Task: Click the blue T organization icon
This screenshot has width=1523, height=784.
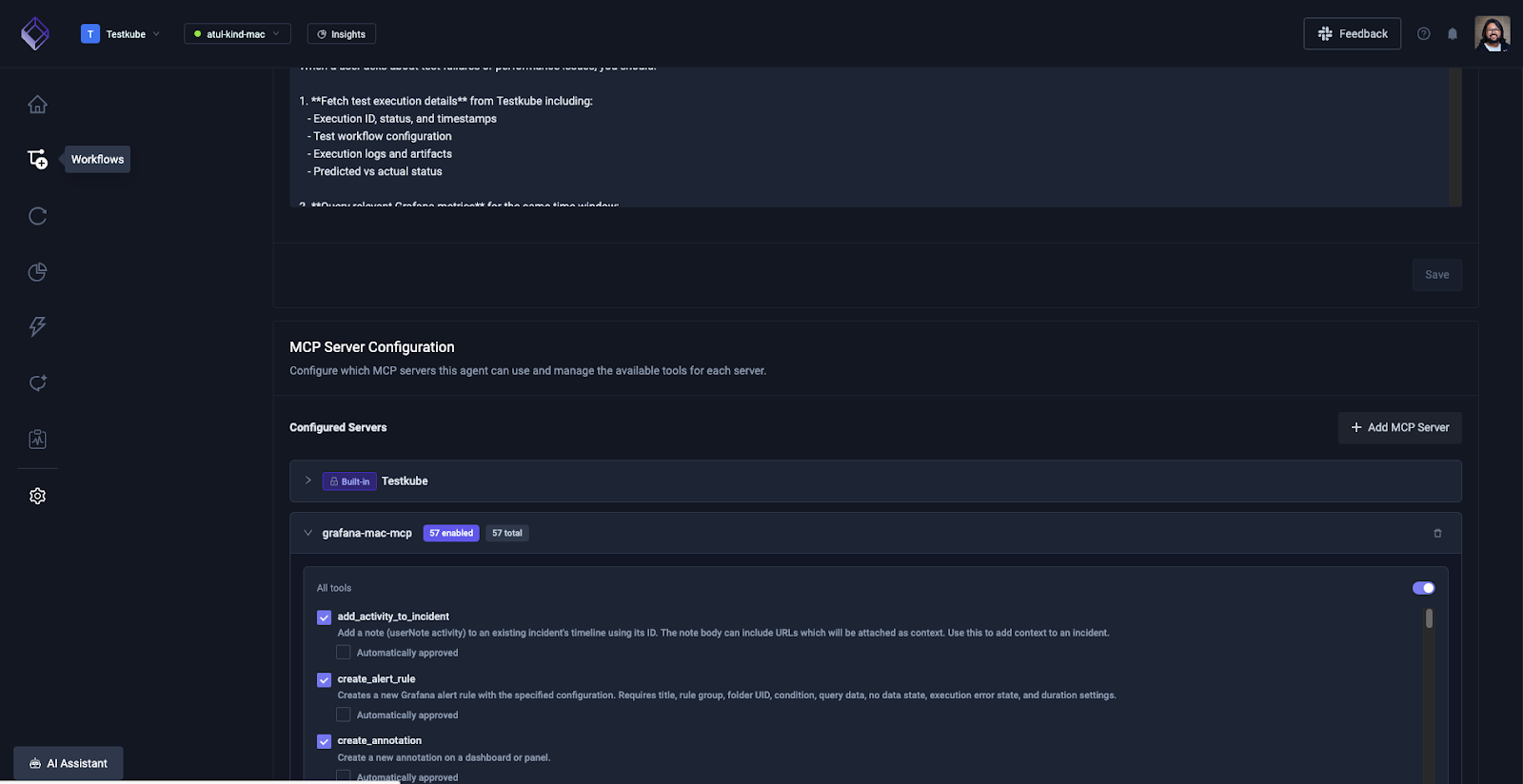Action: tap(90, 33)
